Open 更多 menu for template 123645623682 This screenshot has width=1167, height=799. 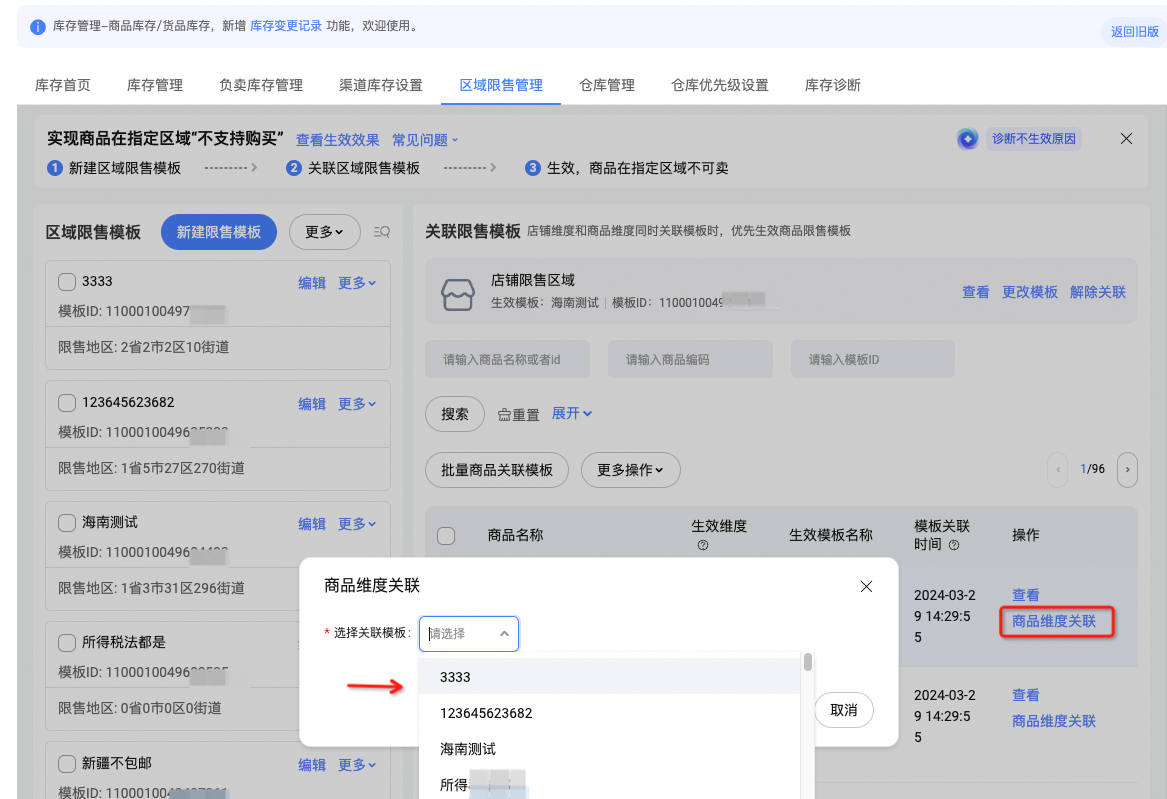357,404
